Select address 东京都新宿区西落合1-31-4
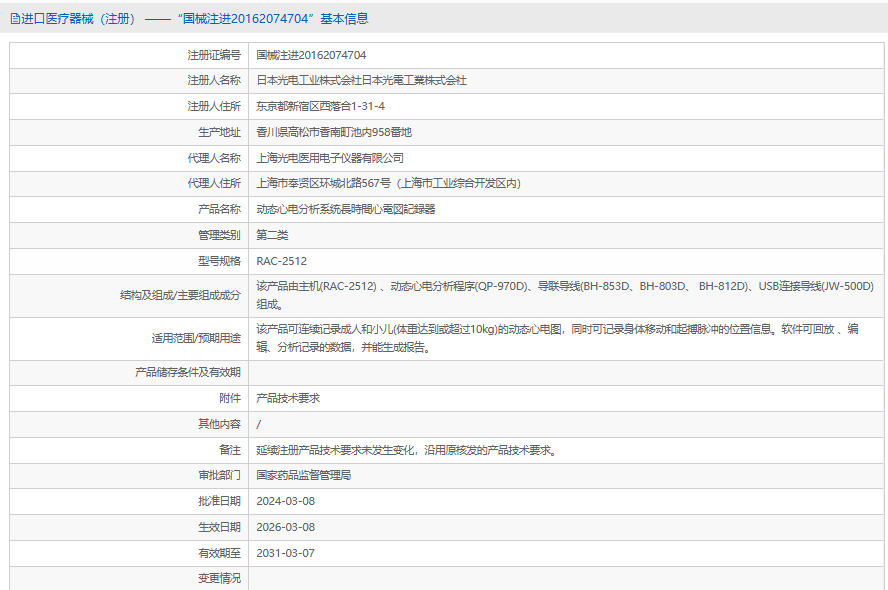Viewport: 888px width, 590px height. [x=321, y=106]
